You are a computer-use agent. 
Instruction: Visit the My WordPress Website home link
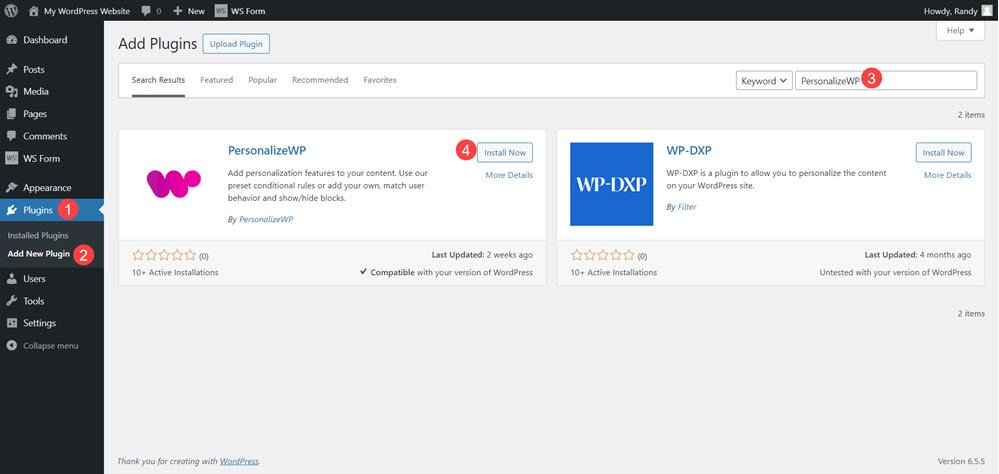(80, 11)
